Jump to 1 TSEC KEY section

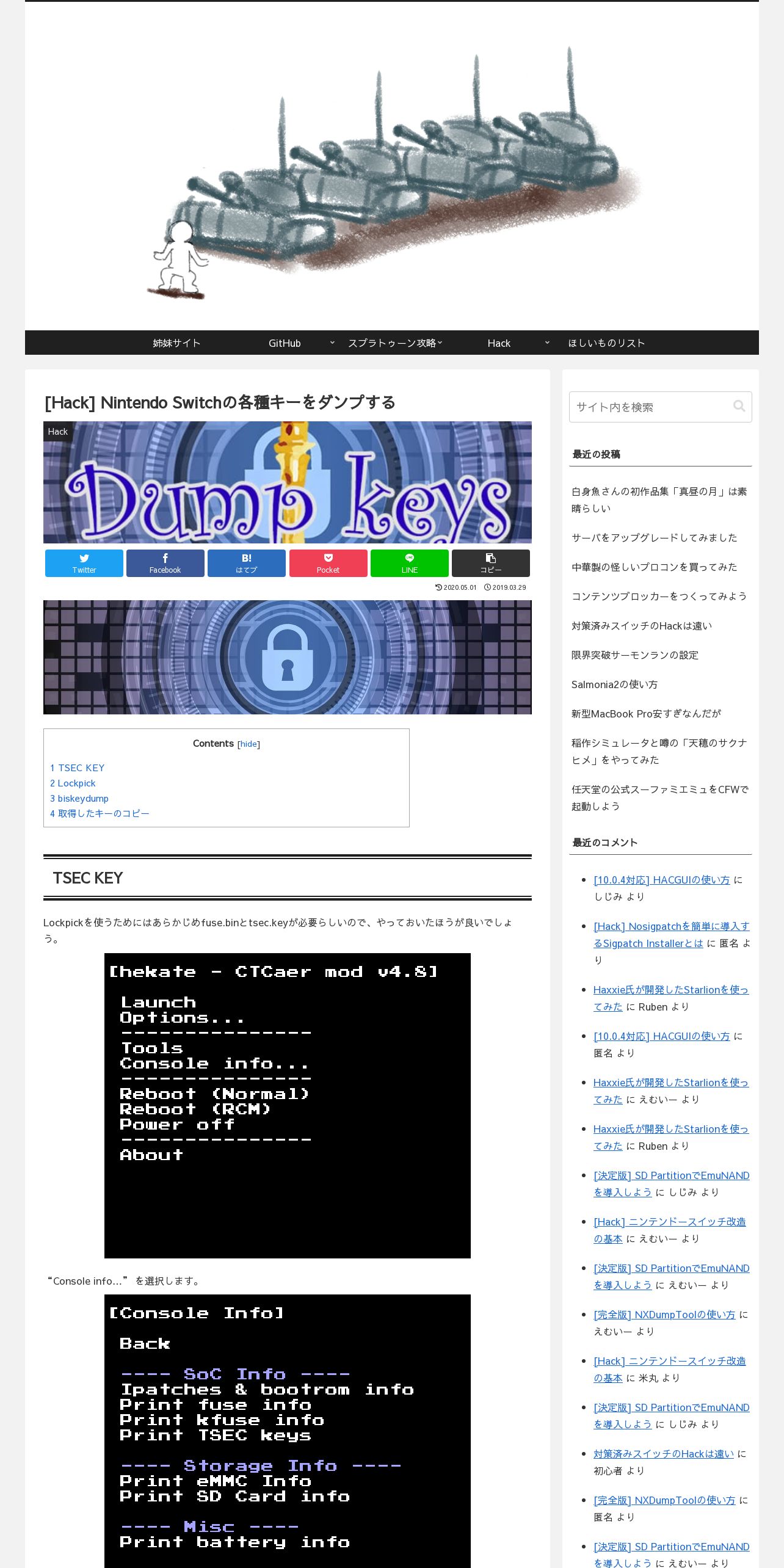click(x=78, y=768)
